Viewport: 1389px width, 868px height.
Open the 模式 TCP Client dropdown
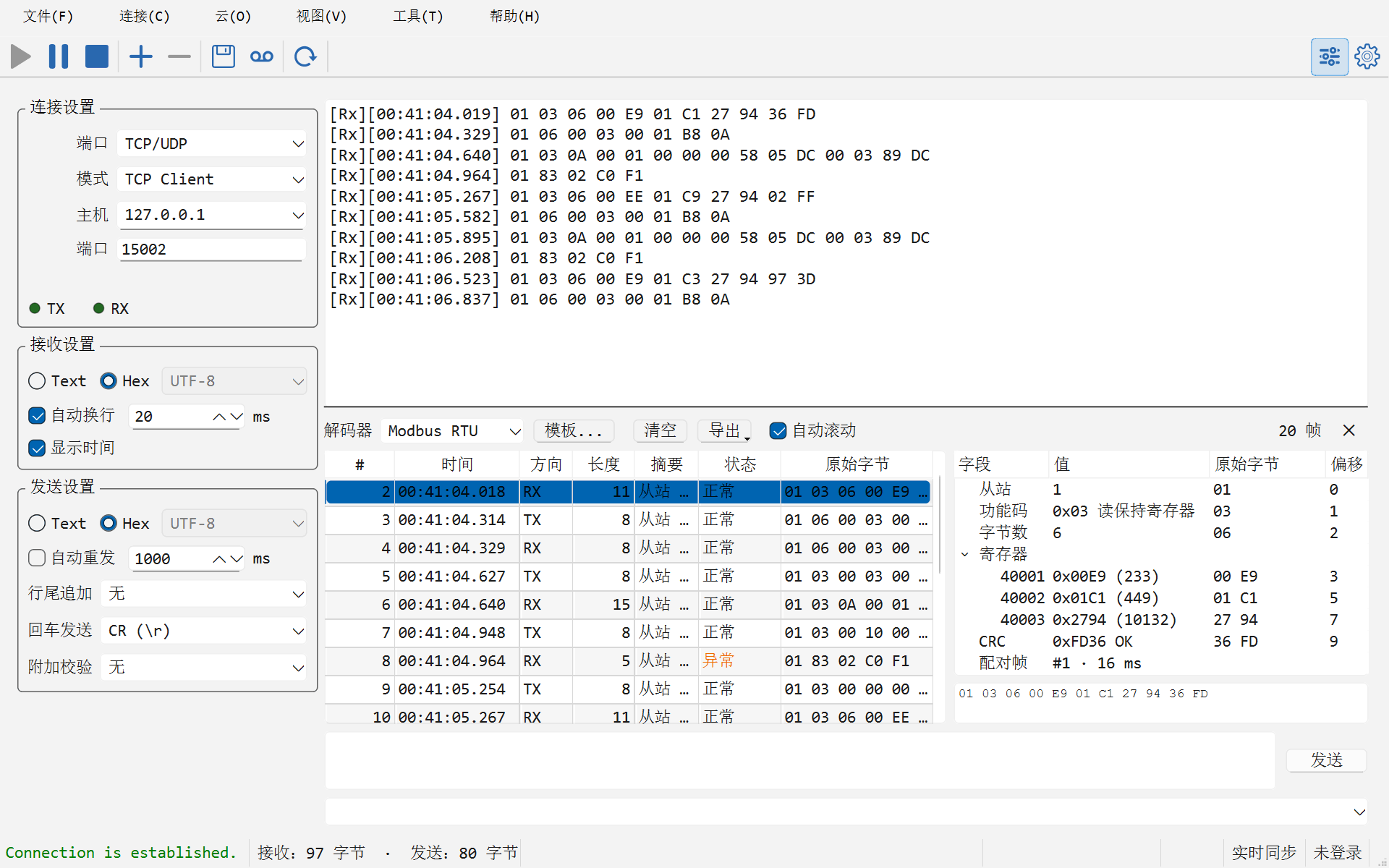(211, 179)
